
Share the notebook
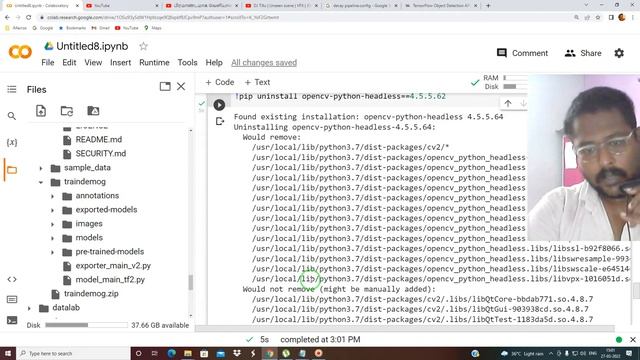click(583, 53)
